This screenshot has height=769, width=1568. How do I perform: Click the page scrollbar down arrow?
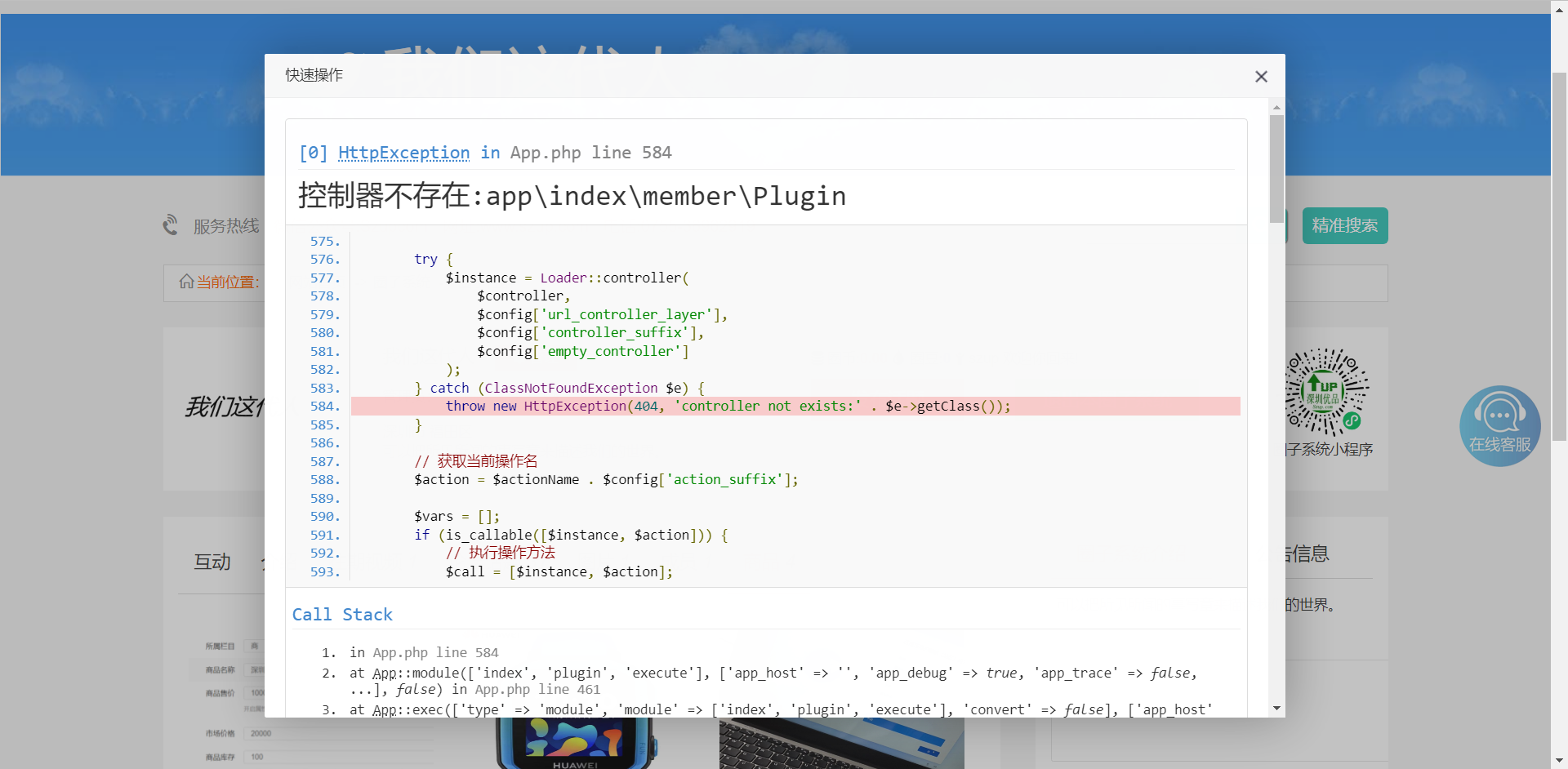pos(1559,761)
